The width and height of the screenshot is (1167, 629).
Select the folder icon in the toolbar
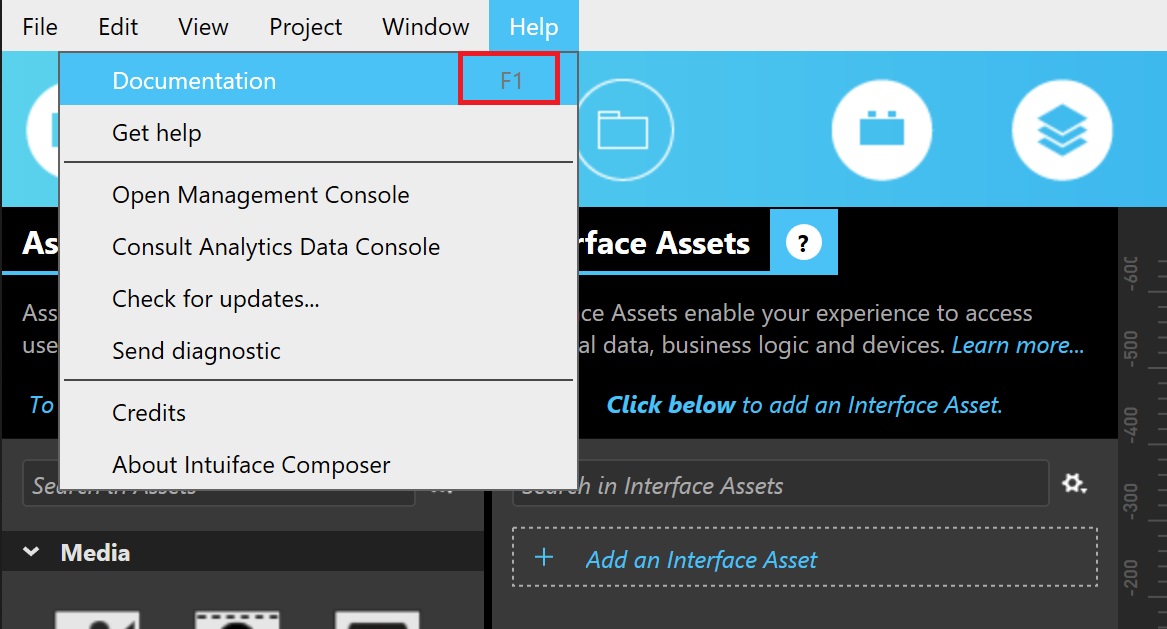[x=623, y=130]
